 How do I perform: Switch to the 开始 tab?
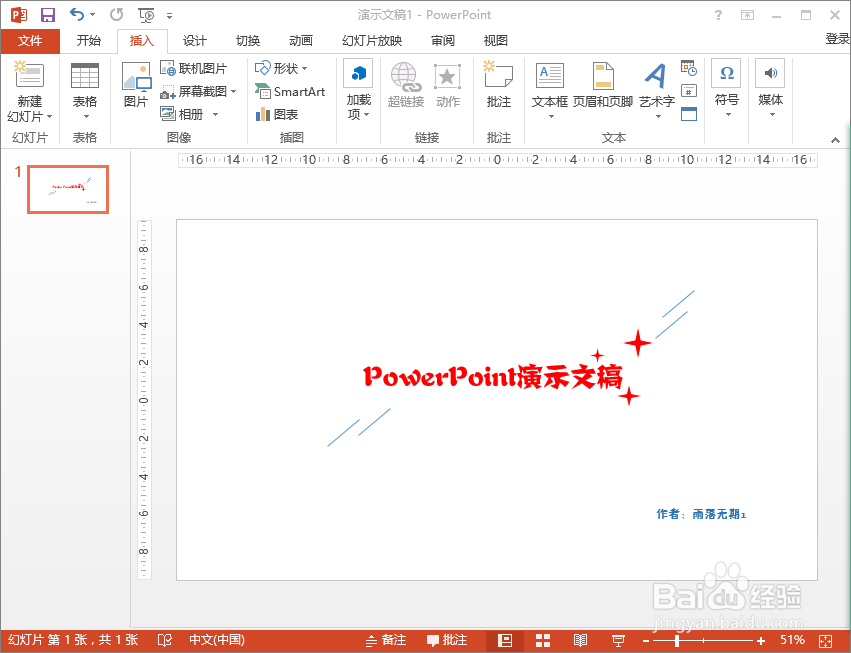[88, 41]
